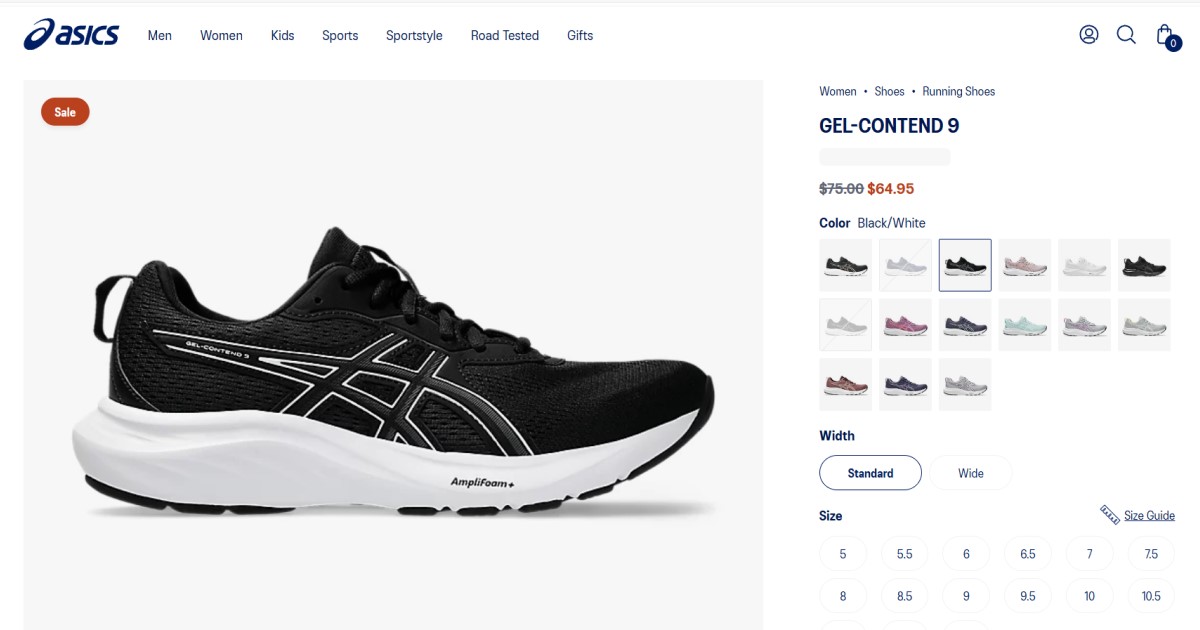This screenshot has height=630, width=1200.
Task: Open the shopping bag cart icon
Action: [1167, 36]
